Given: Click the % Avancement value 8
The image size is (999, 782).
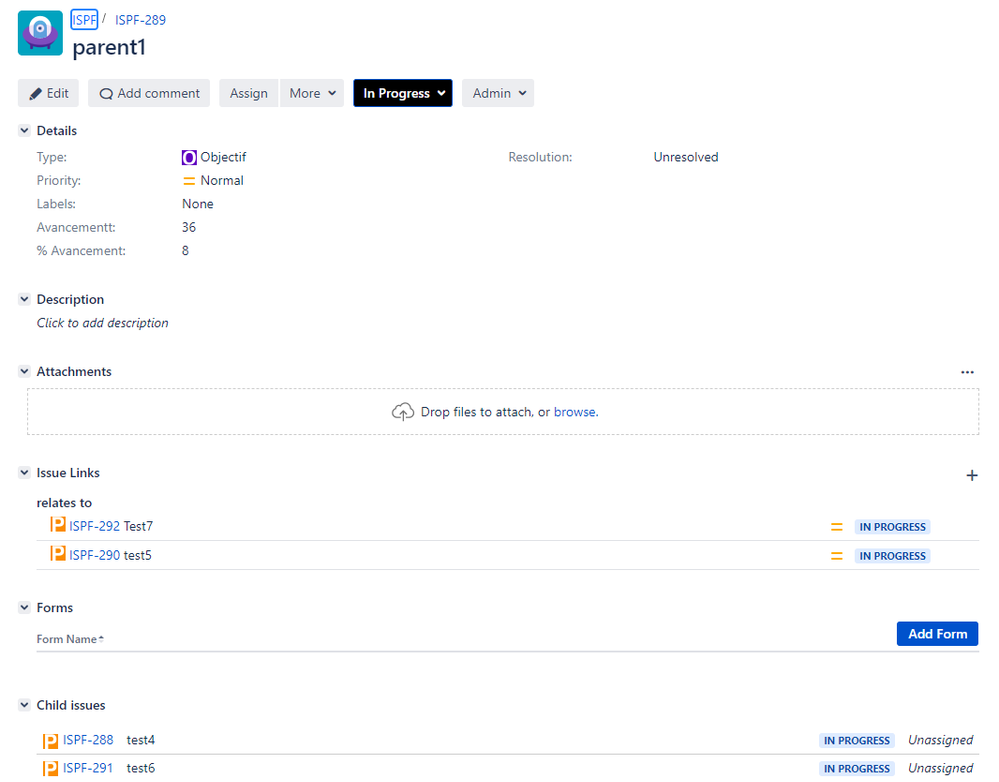Looking at the screenshot, I should [185, 251].
